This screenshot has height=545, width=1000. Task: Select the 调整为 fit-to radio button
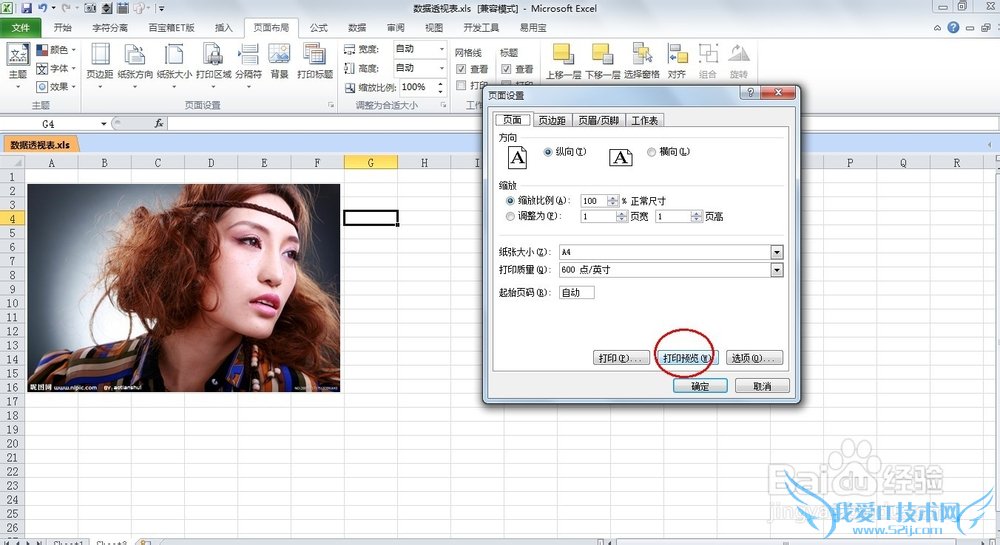tap(511, 216)
